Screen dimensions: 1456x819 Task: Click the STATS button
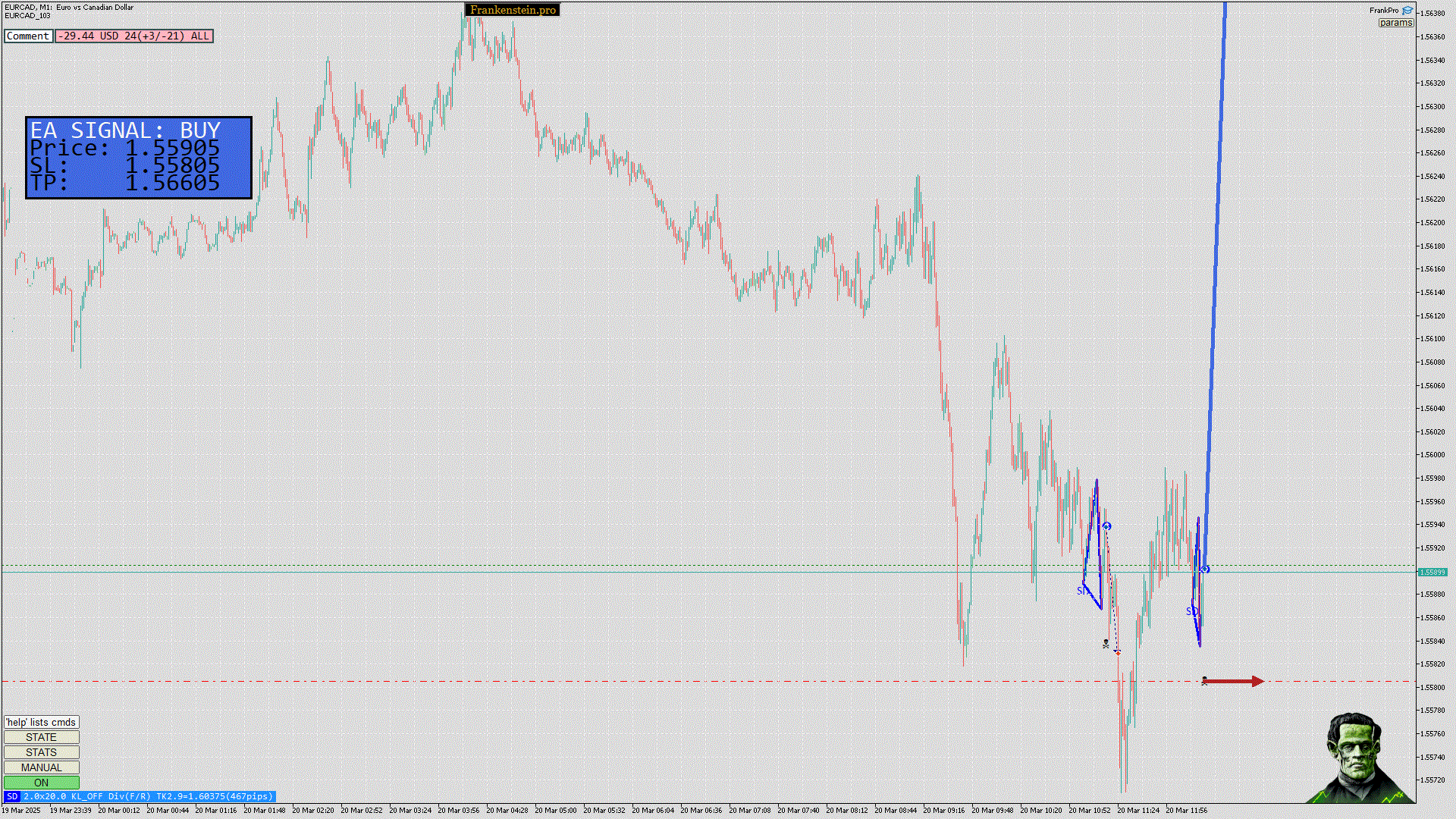(x=41, y=752)
